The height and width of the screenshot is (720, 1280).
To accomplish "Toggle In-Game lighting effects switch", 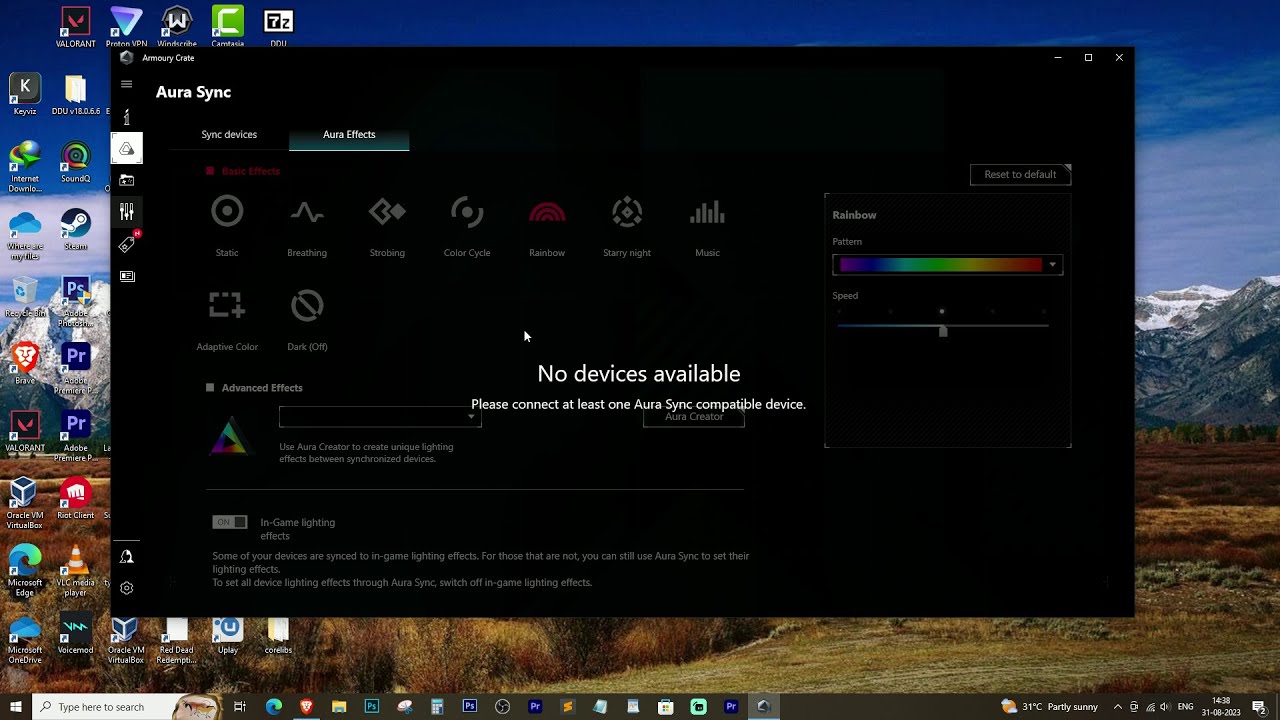I will point(229,522).
